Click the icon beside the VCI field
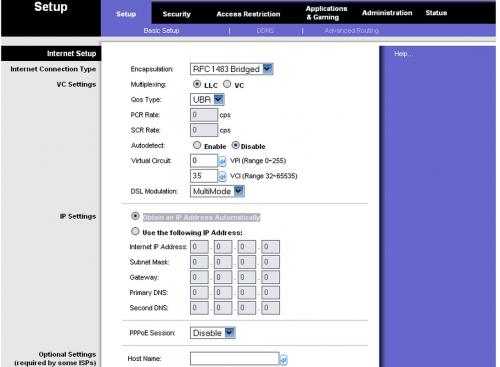The width and height of the screenshot is (500, 367). coord(222,177)
